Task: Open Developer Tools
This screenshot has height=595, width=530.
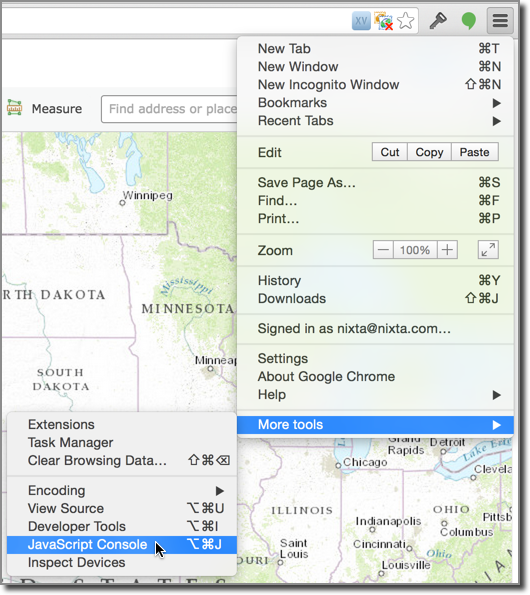Action: pos(122,527)
